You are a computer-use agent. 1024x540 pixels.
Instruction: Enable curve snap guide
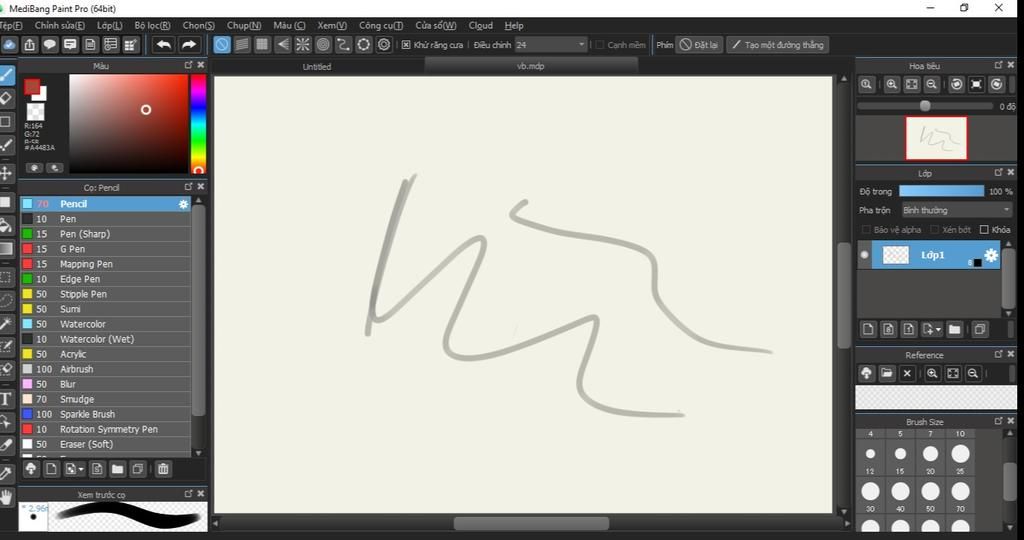[x=344, y=44]
